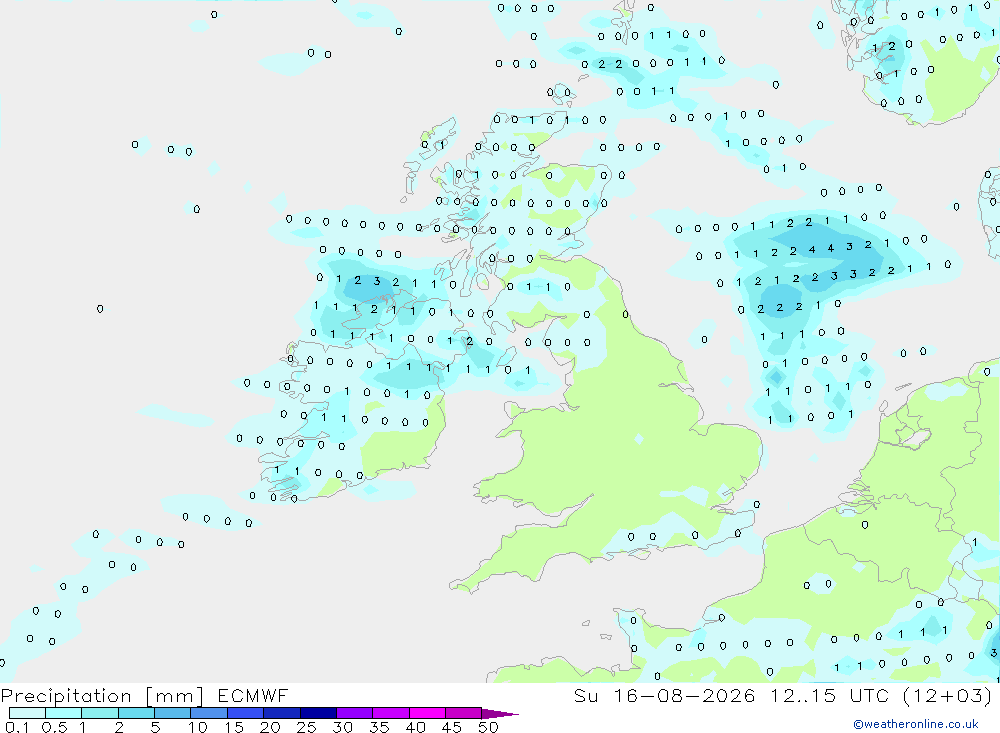This screenshot has width=1000, height=733.
Task: Click the 0.1–0.5 mm palest legend swatch
Action: click(x=27, y=713)
